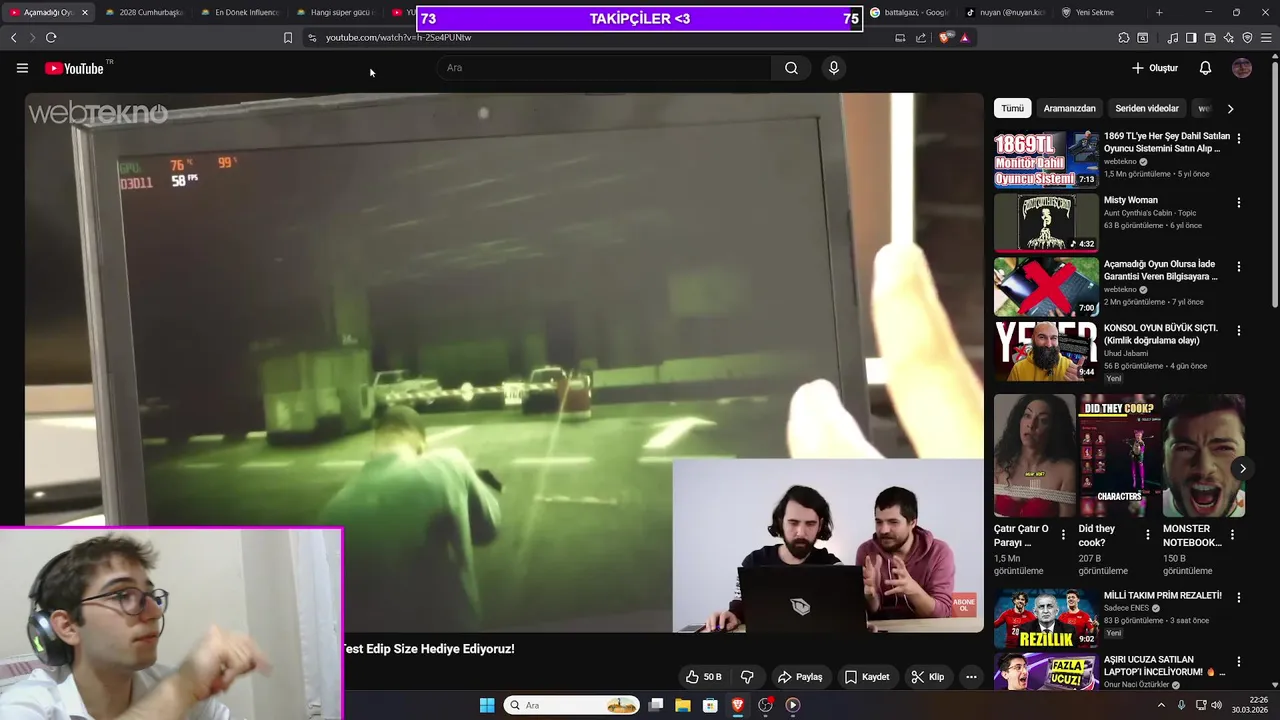The width and height of the screenshot is (1280, 720).
Task: Open the AŞIRI UCUZA SATILAN LAPTOP thumbnail
Action: (x=1046, y=671)
